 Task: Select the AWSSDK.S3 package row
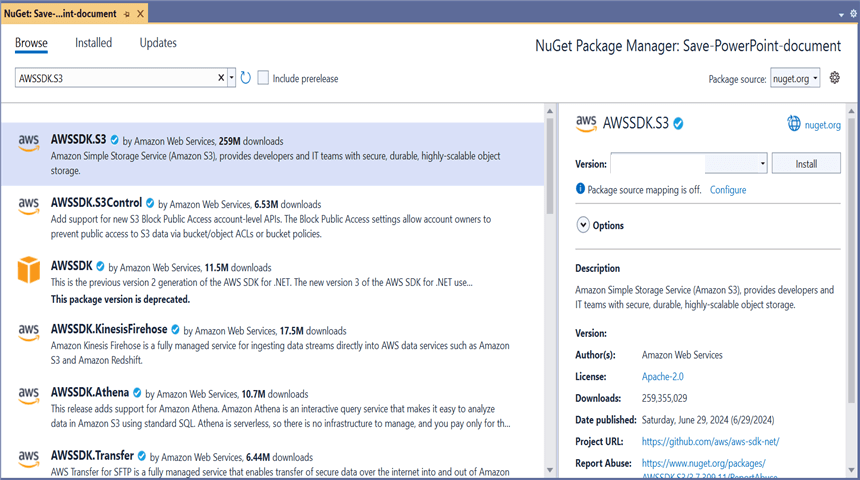pyautogui.click(x=273, y=154)
